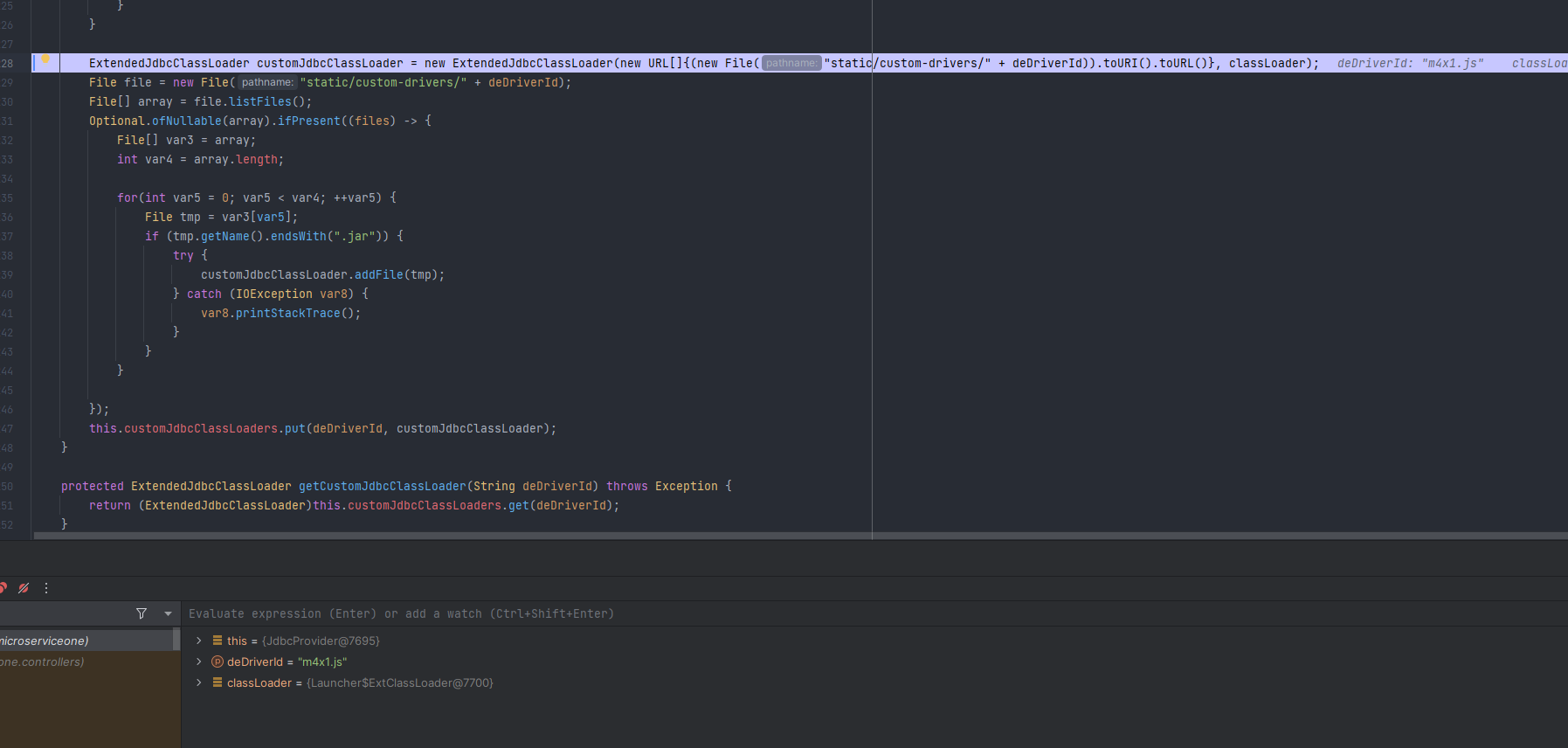Click the 'pathname:' hint on line 28

tap(791, 63)
